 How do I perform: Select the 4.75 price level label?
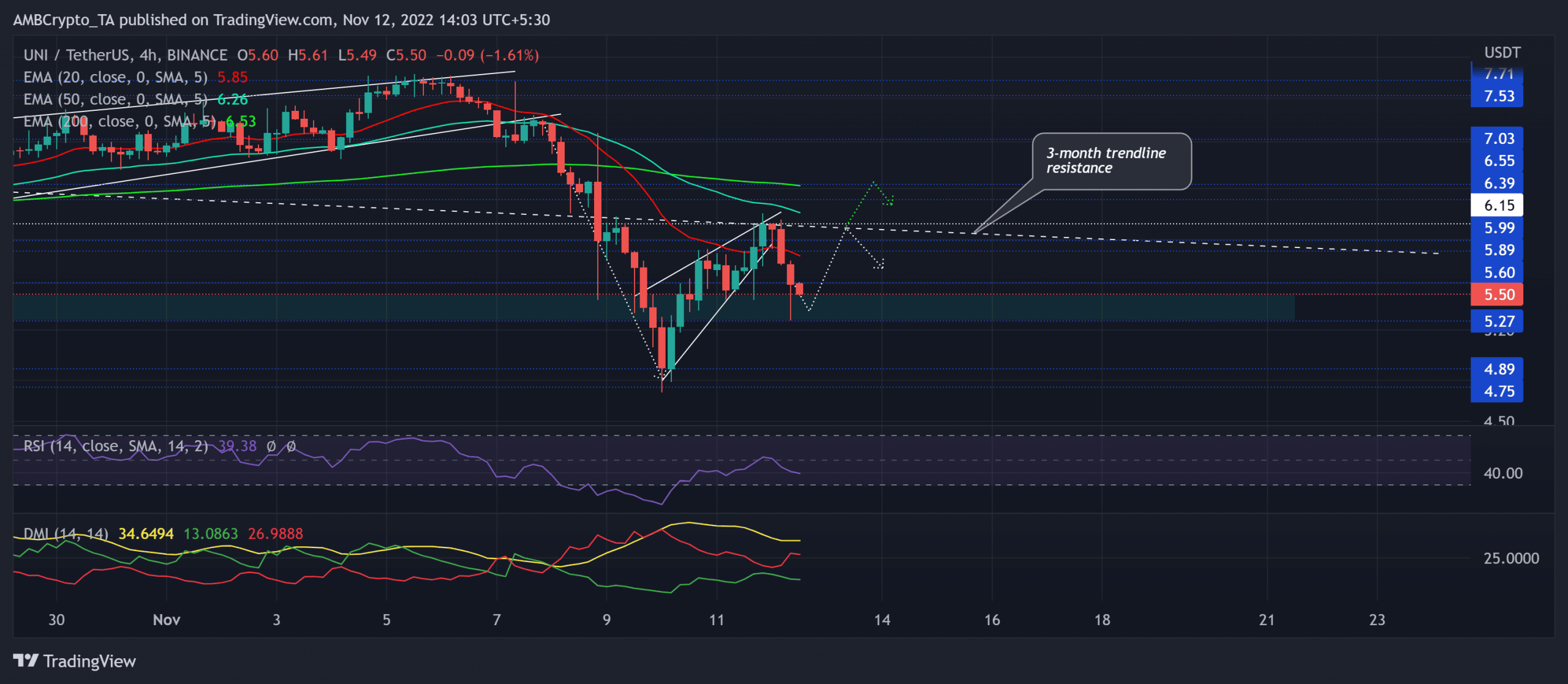(x=1497, y=391)
